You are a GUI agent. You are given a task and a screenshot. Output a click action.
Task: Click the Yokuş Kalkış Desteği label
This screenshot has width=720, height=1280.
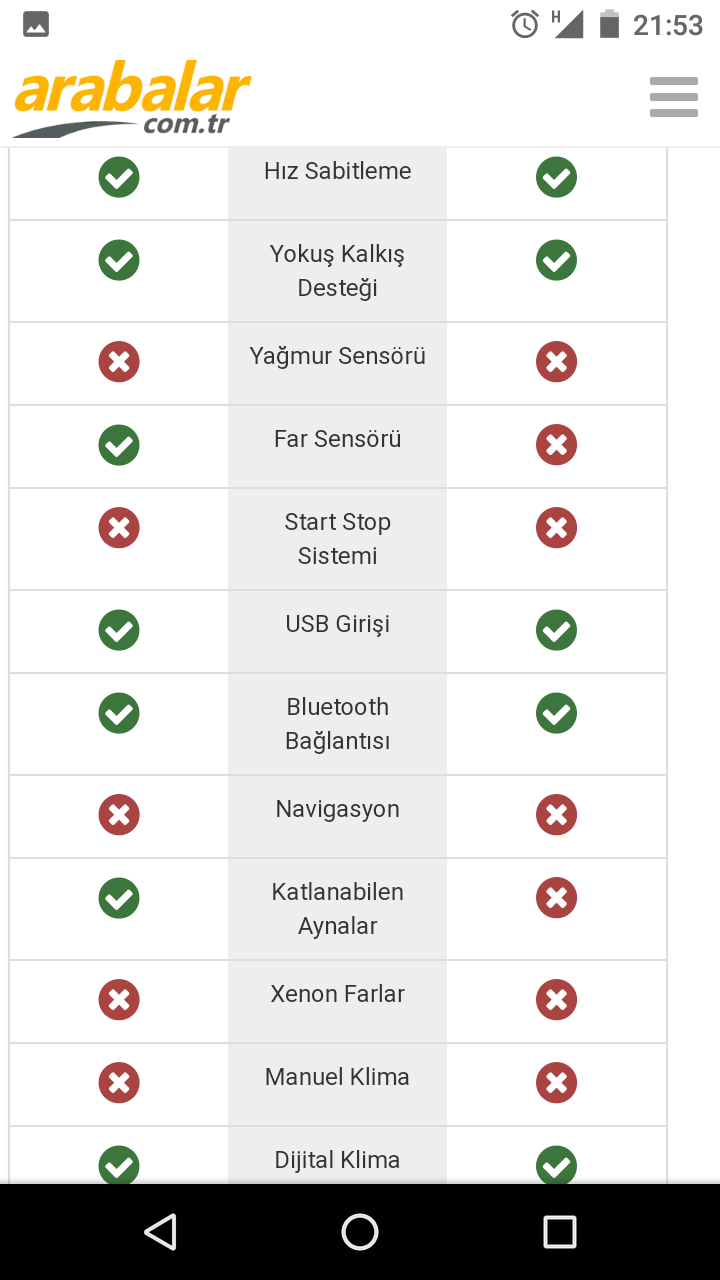click(x=337, y=271)
